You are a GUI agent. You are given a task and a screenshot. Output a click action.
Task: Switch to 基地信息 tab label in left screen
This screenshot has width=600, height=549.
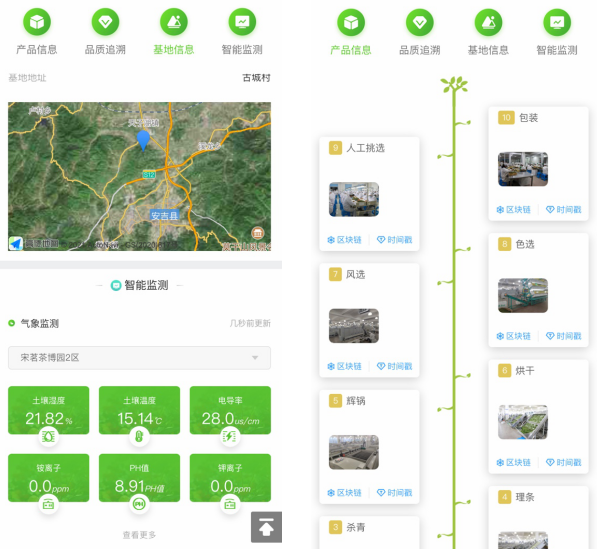click(174, 50)
